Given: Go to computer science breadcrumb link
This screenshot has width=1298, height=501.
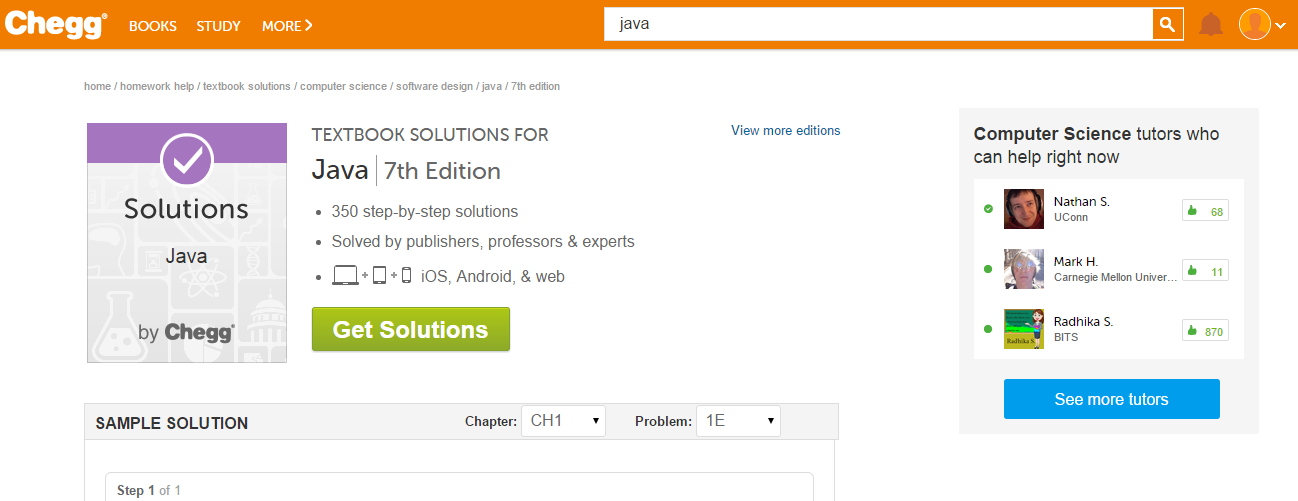Looking at the screenshot, I should click(343, 87).
